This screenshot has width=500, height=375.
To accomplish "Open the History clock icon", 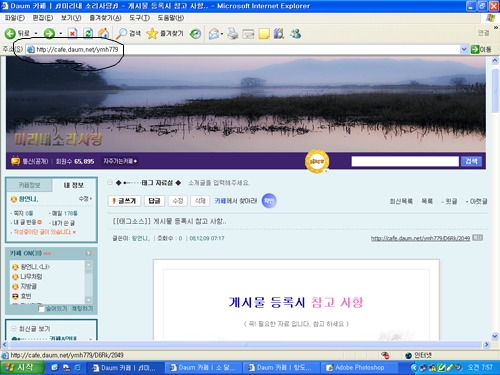I will [195, 34].
